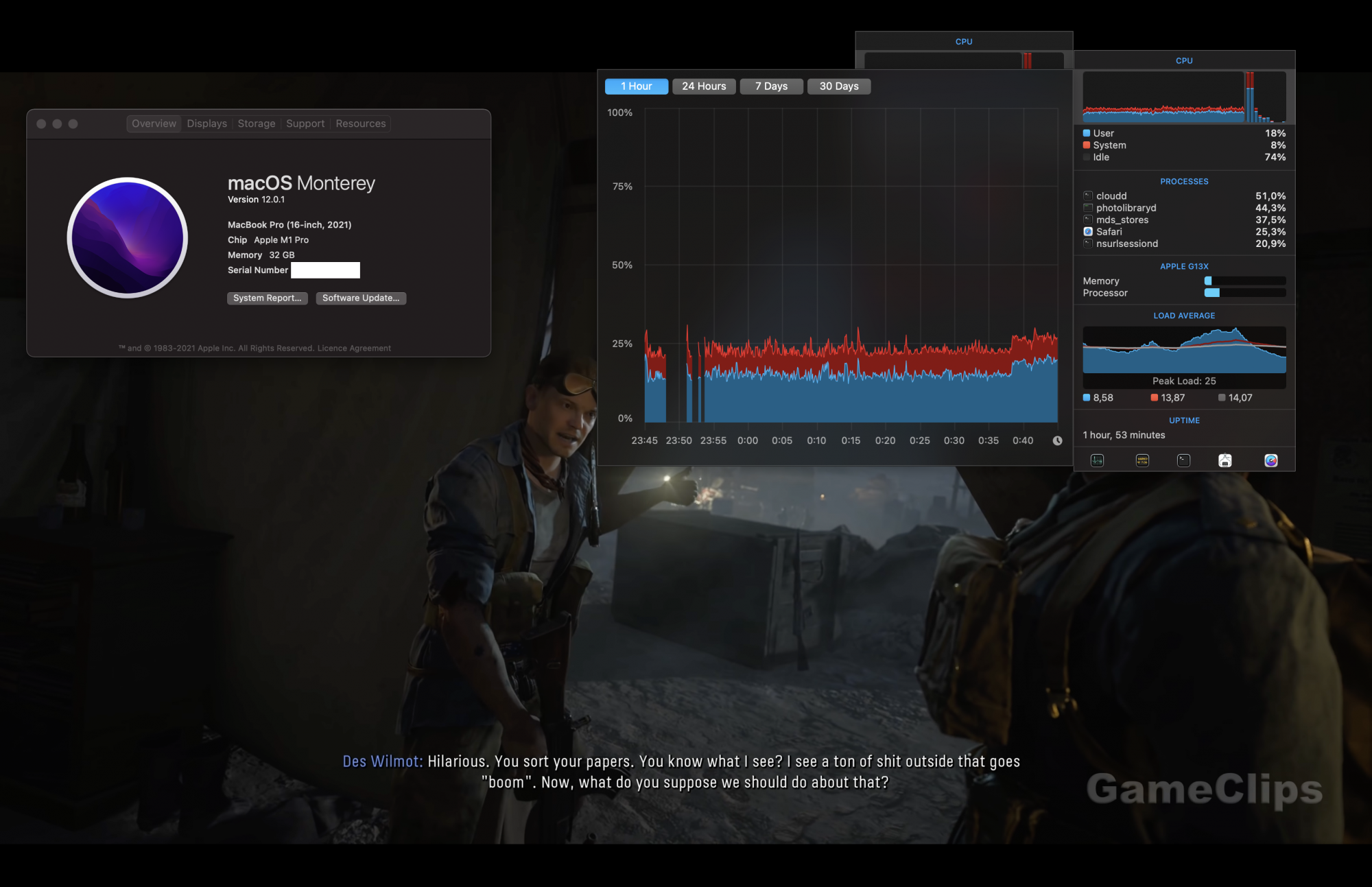Switch the graph to 24 Hours

coord(704,86)
